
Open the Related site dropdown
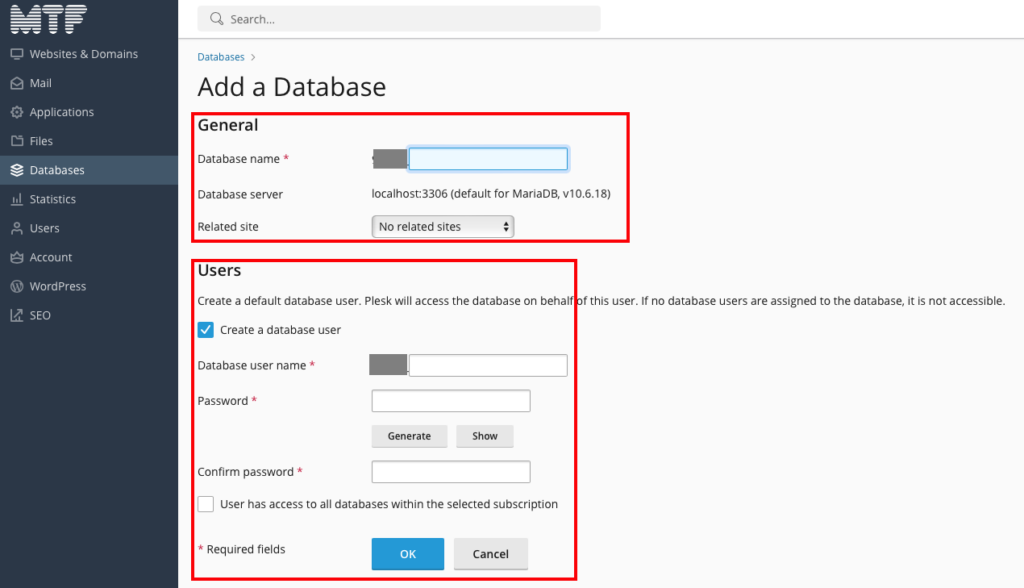[442, 227]
